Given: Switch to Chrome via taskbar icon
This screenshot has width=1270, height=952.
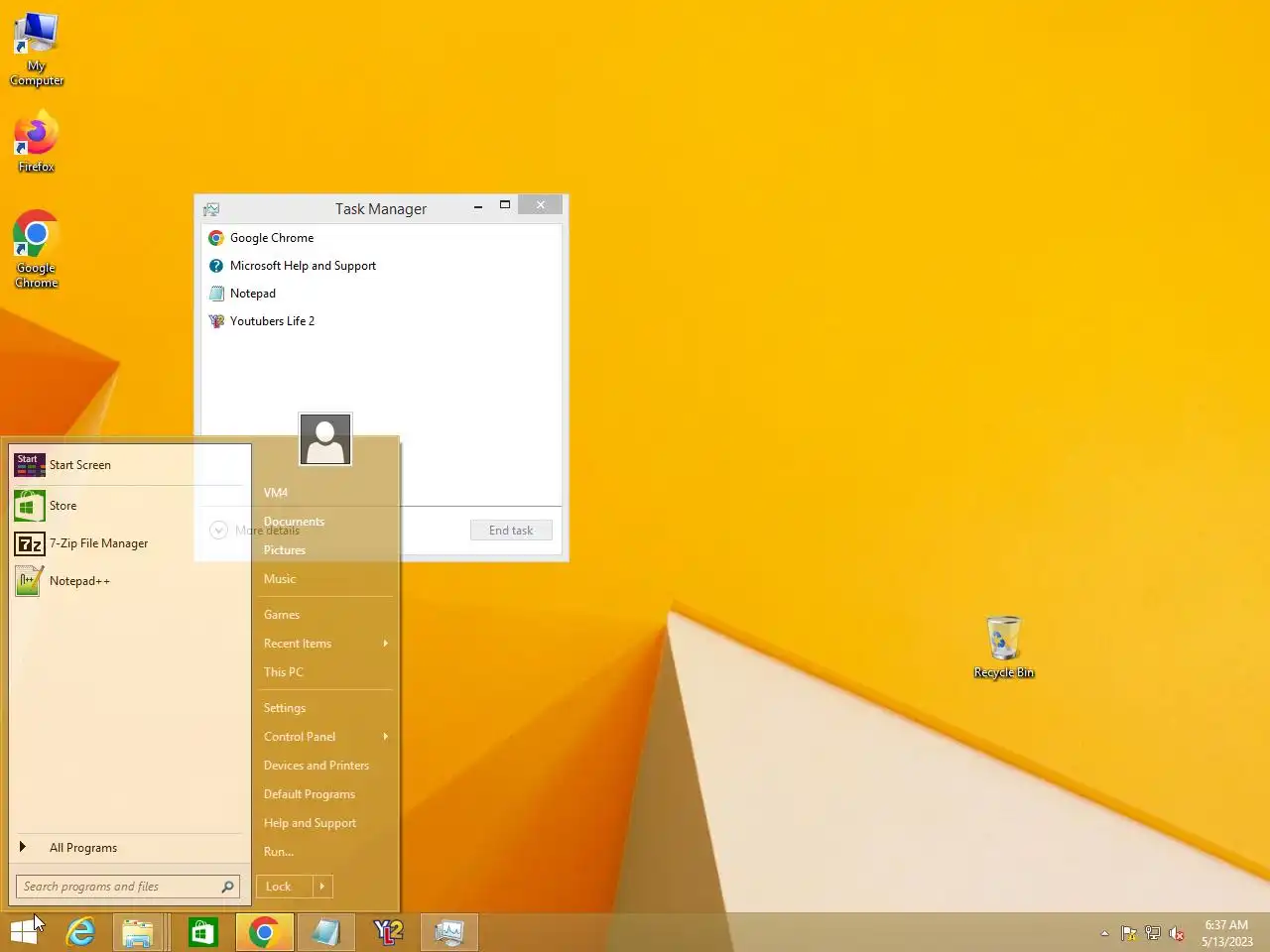Looking at the screenshot, I should click(x=264, y=932).
